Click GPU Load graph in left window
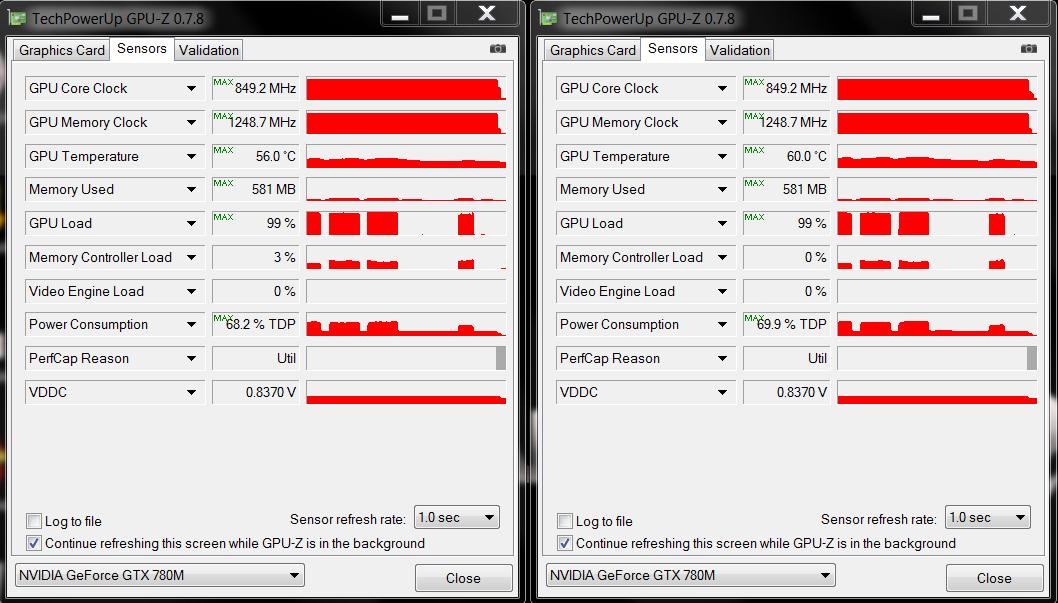Screen dimensions: 1058x603 (406, 223)
